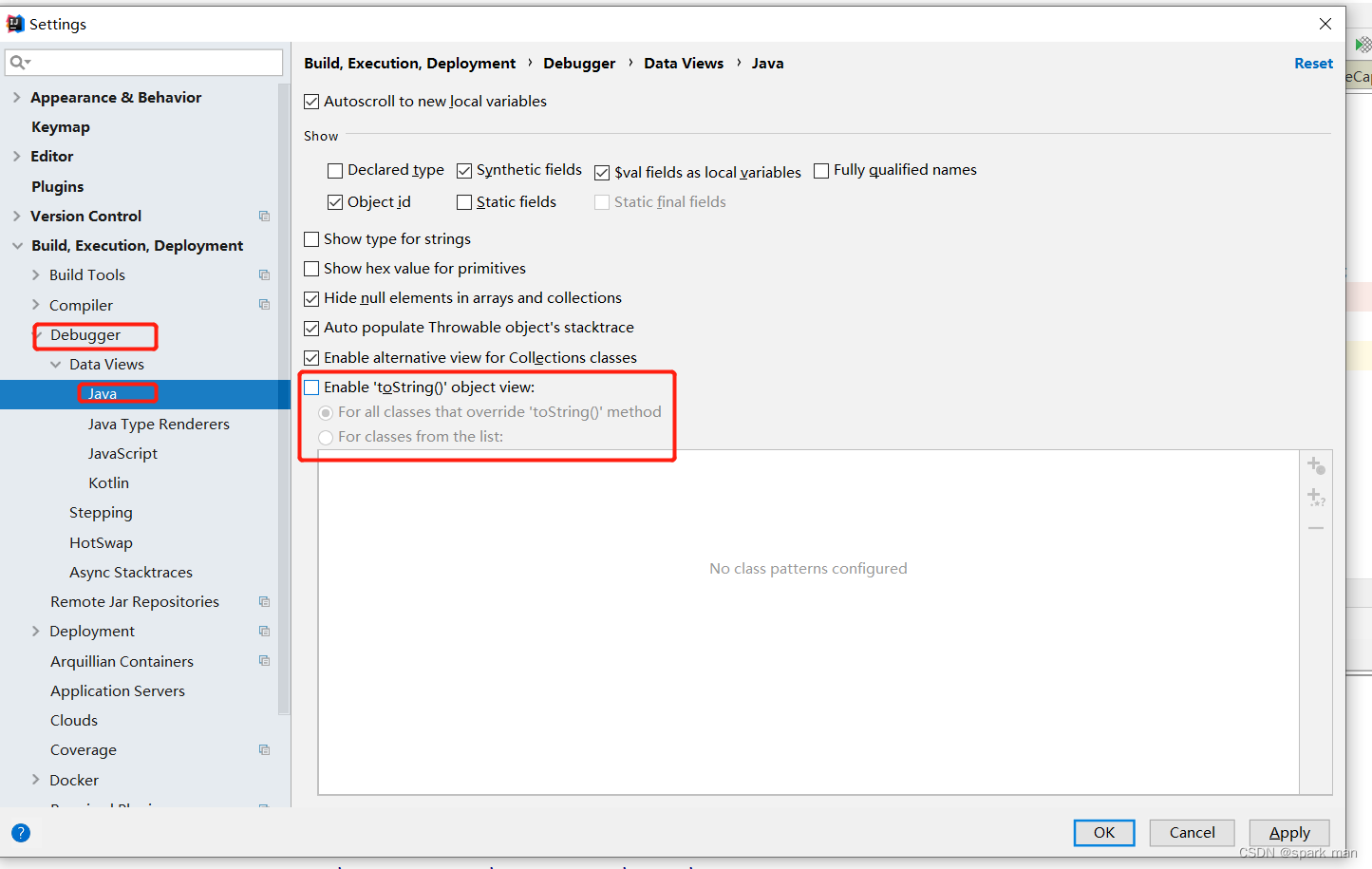Viewport: 1372px width, 869px height.
Task: Click the IntelliJ logo in the title bar
Action: 15,24
